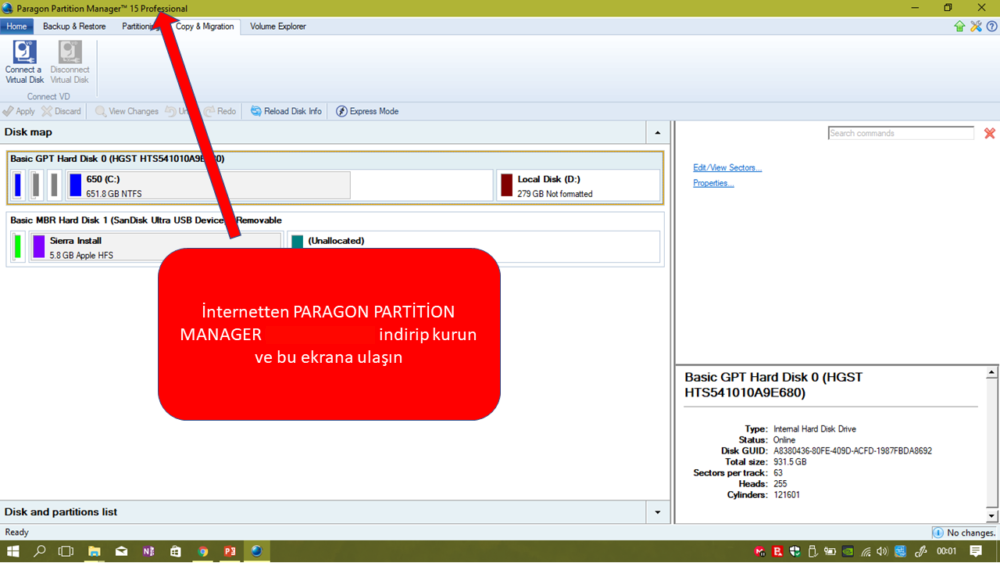This screenshot has width=1000, height=563.
Task: Open the volume speaker tray icon
Action: (x=882, y=552)
